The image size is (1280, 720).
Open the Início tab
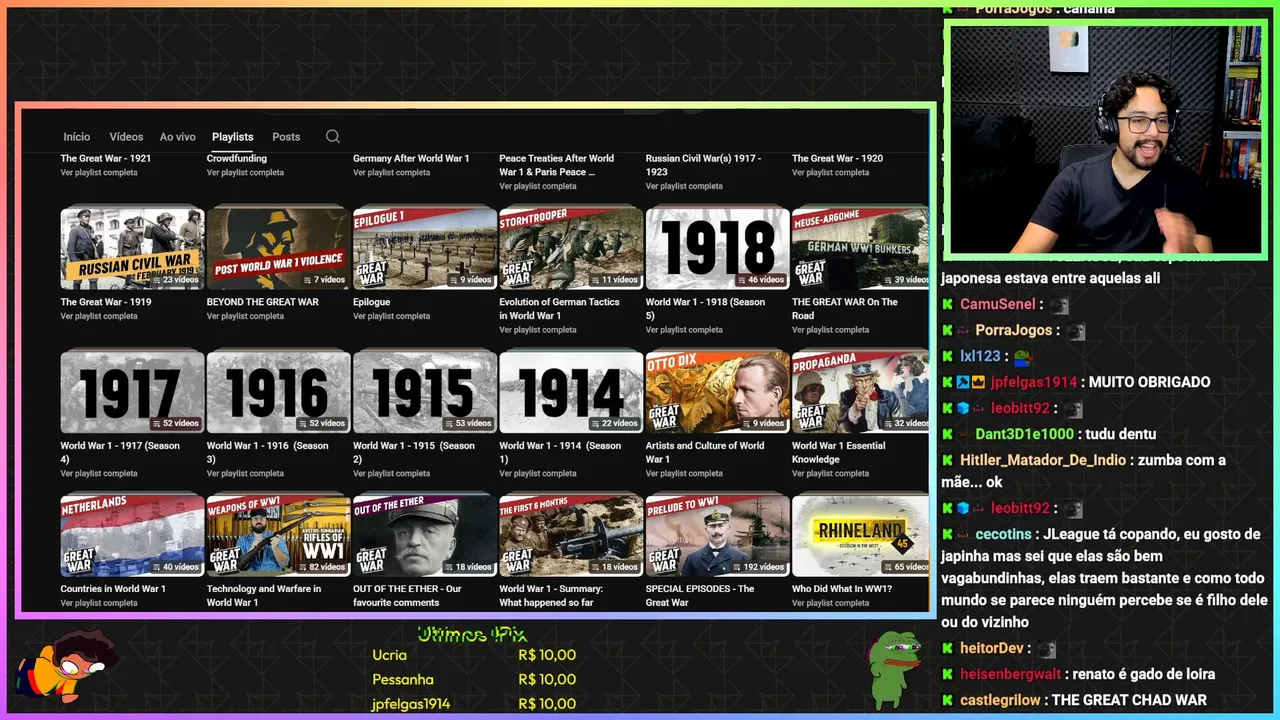[77, 137]
